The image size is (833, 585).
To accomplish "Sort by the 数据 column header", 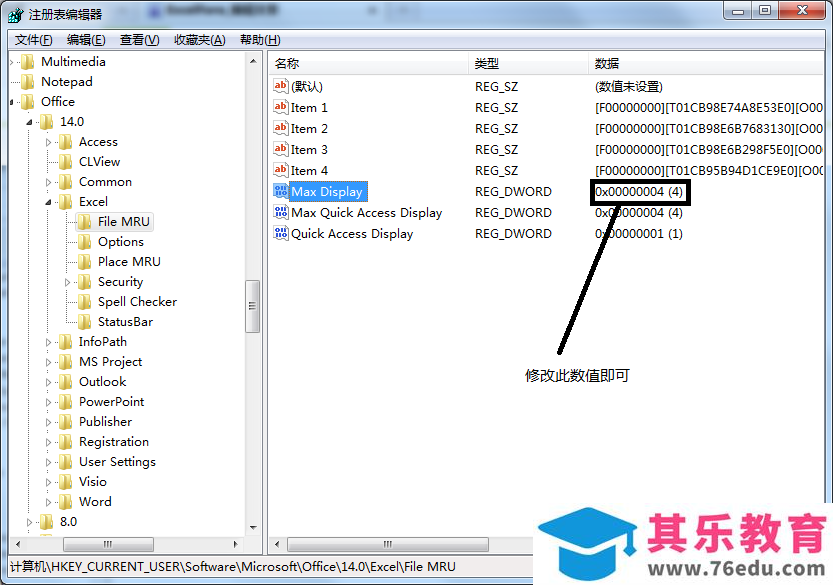I will 706,64.
